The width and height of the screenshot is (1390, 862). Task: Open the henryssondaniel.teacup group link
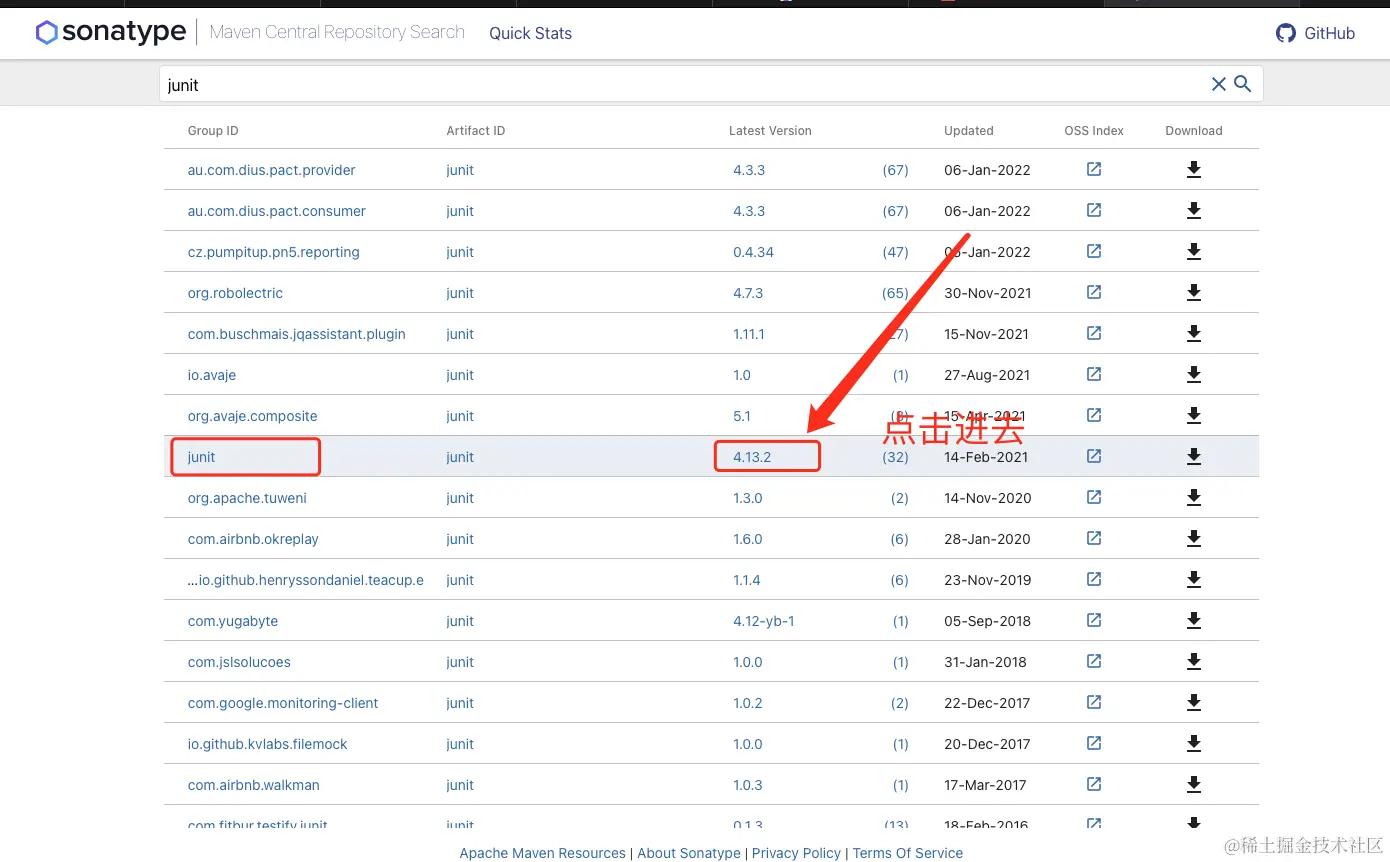pyautogui.click(x=306, y=580)
